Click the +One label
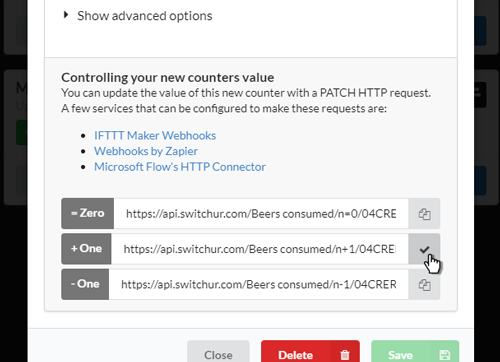Screen dimensions: 500x362 tap(86, 249)
